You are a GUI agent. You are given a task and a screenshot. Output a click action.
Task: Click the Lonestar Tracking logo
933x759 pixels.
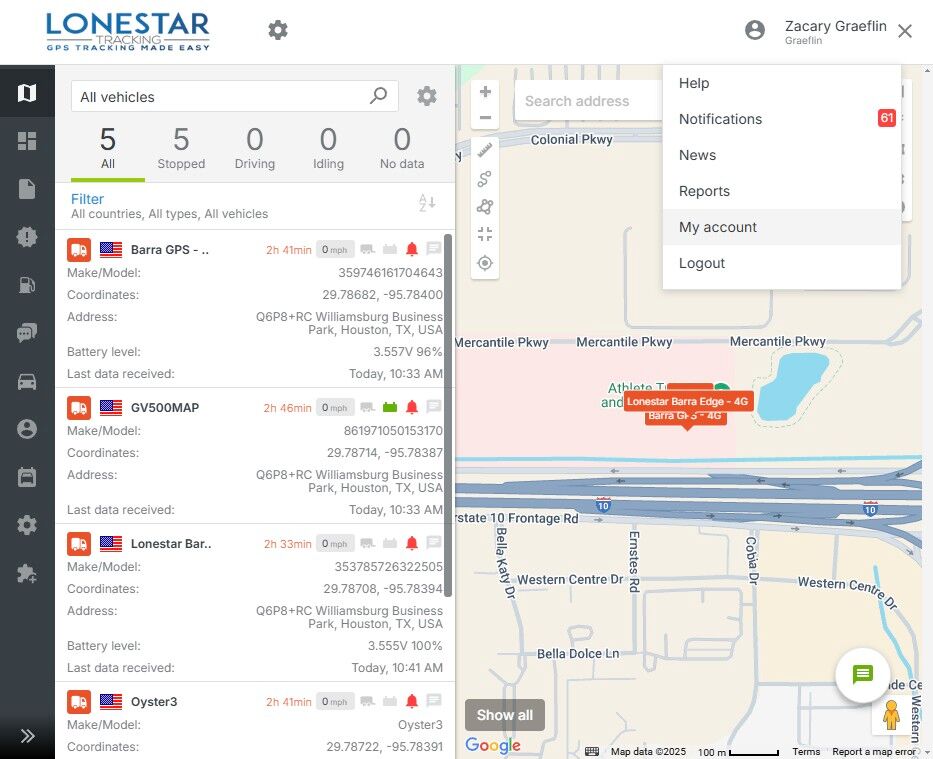[x=128, y=32]
